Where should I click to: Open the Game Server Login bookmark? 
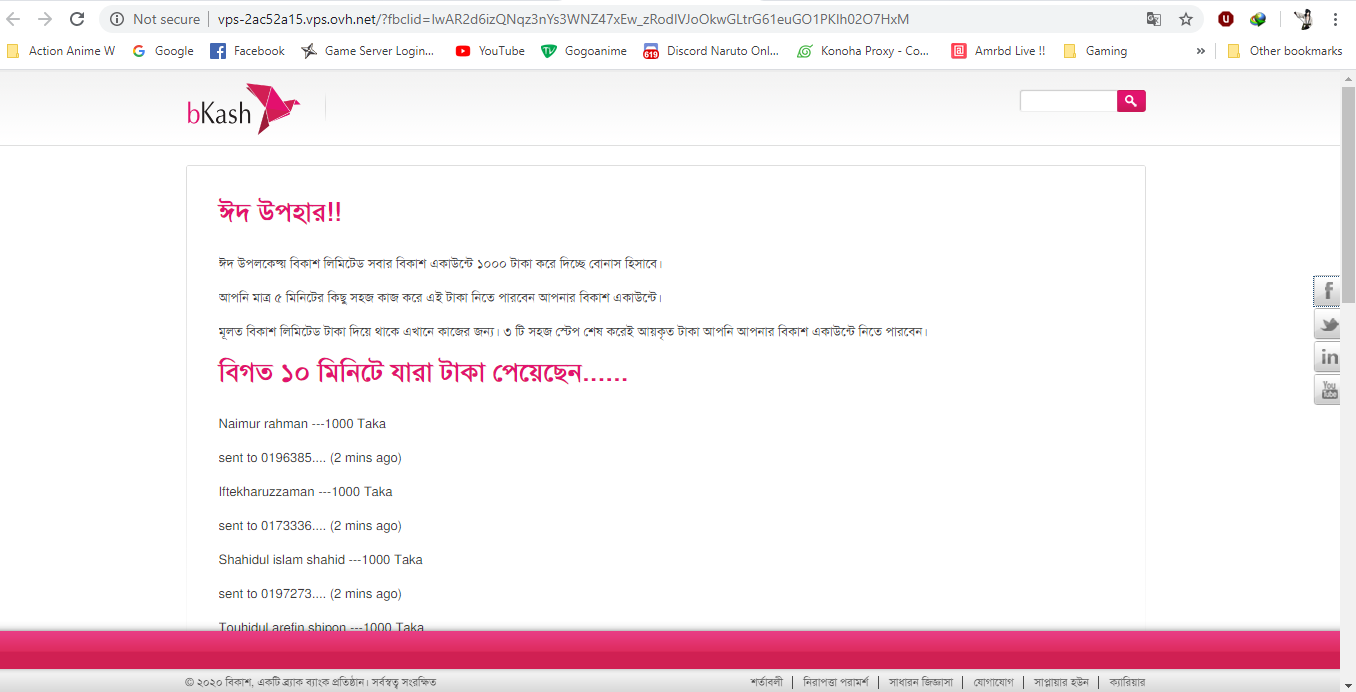click(x=368, y=51)
